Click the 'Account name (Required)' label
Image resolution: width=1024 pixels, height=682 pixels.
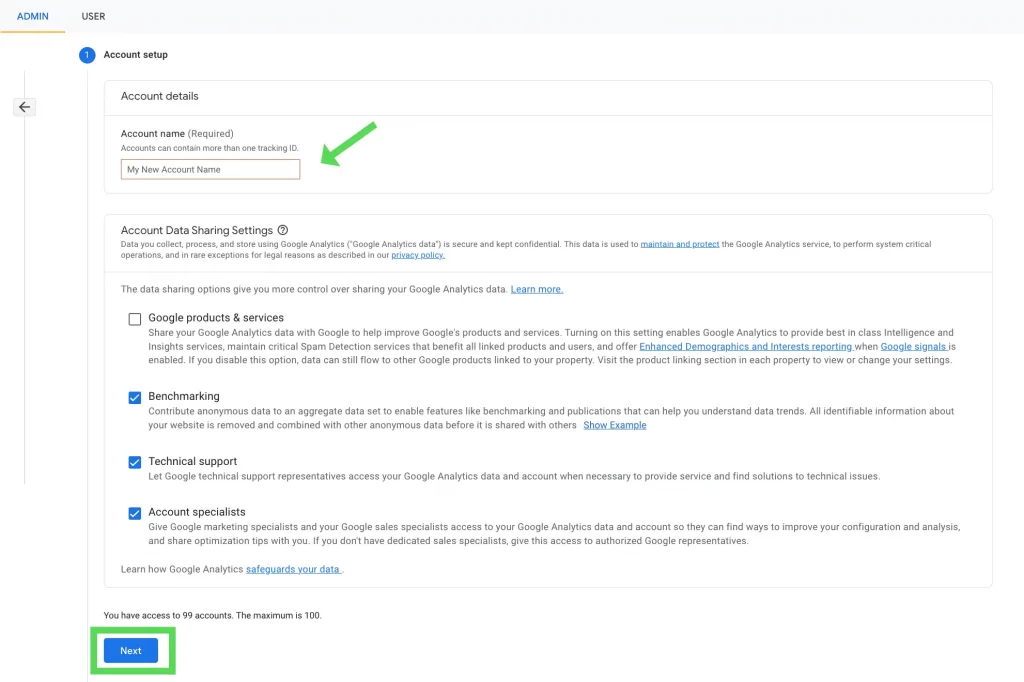point(177,133)
